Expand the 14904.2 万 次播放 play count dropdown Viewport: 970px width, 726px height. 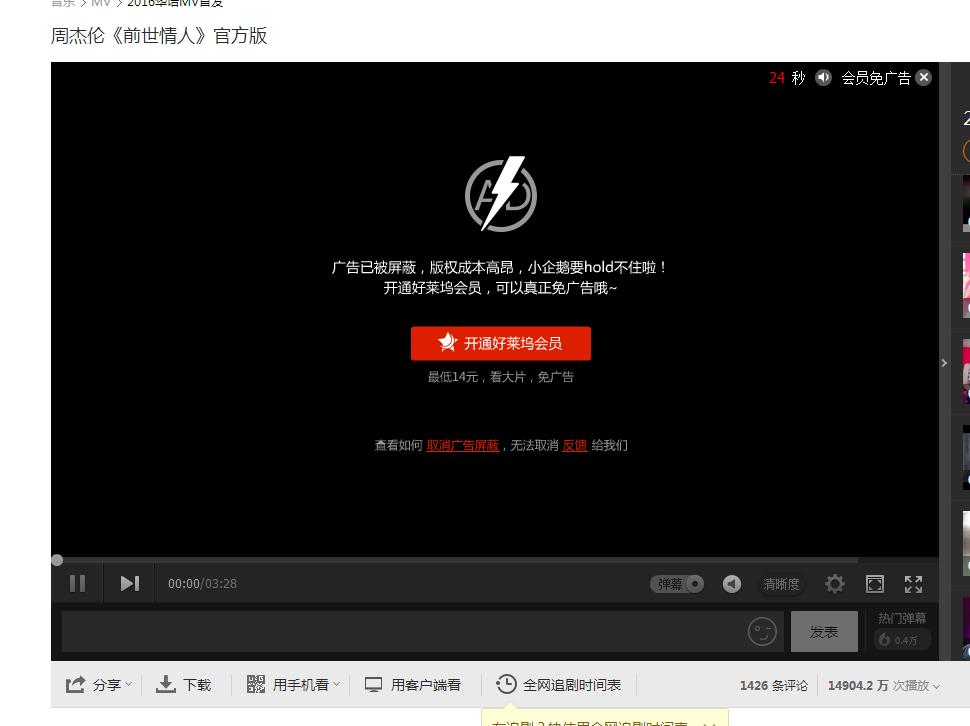[884, 685]
